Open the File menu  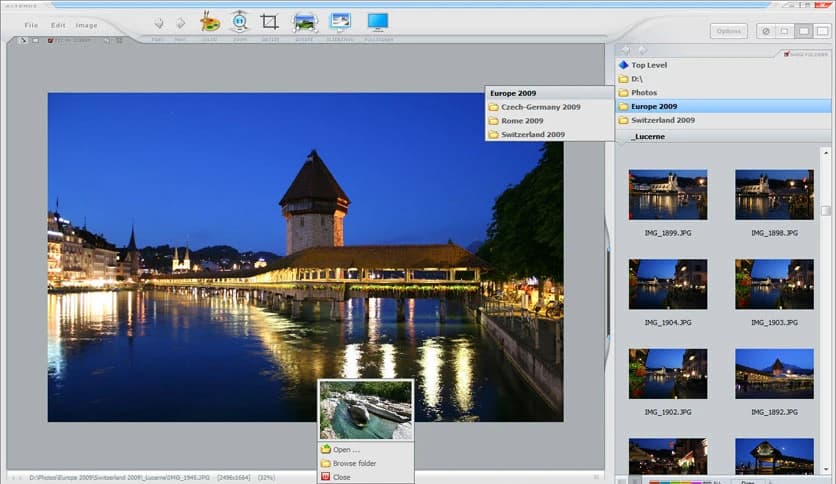click(x=31, y=25)
